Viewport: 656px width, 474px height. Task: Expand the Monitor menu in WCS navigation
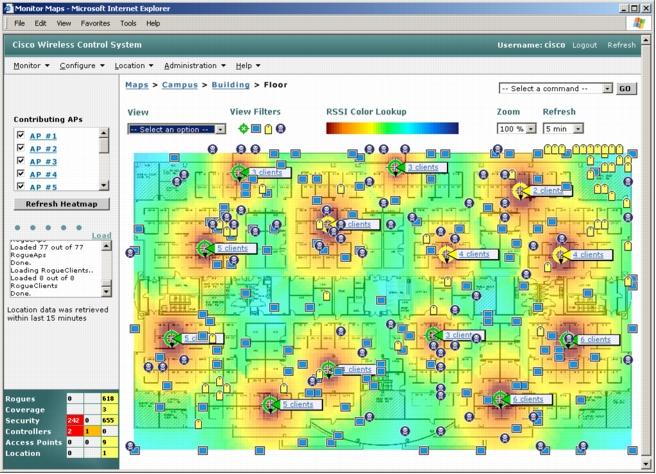point(31,66)
